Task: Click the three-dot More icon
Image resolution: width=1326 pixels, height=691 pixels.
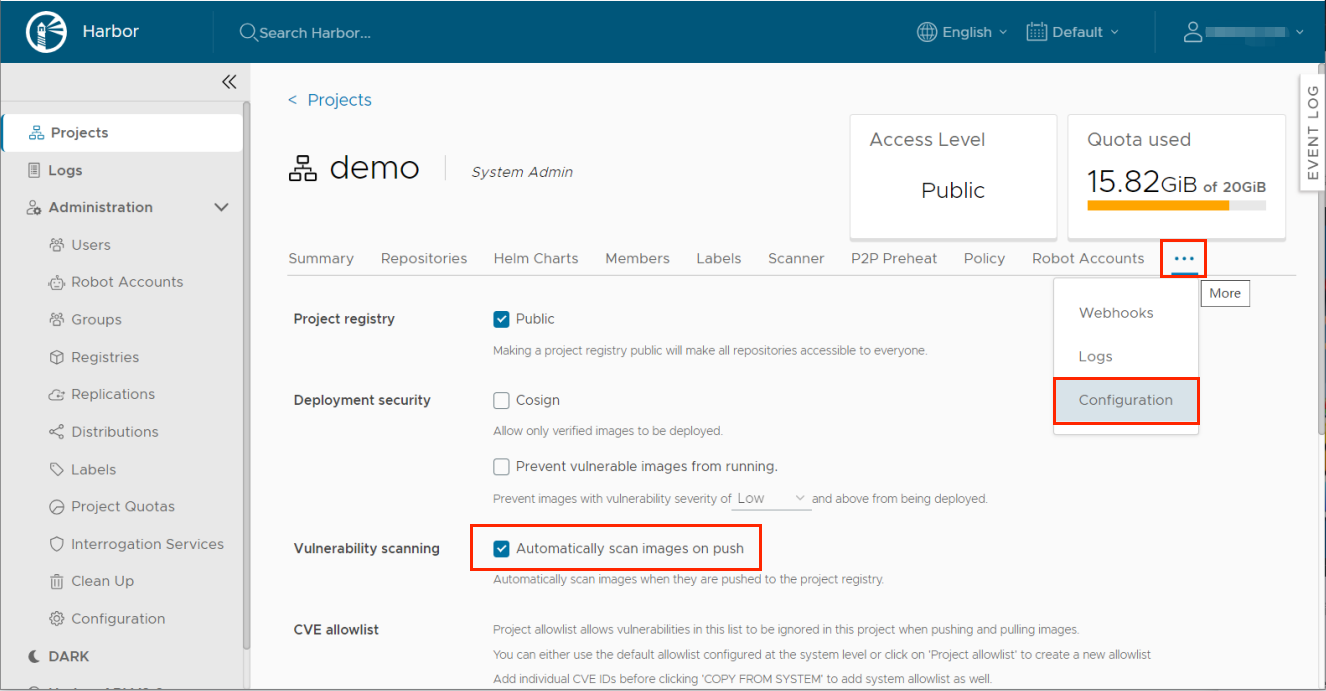Action: pyautogui.click(x=1184, y=259)
